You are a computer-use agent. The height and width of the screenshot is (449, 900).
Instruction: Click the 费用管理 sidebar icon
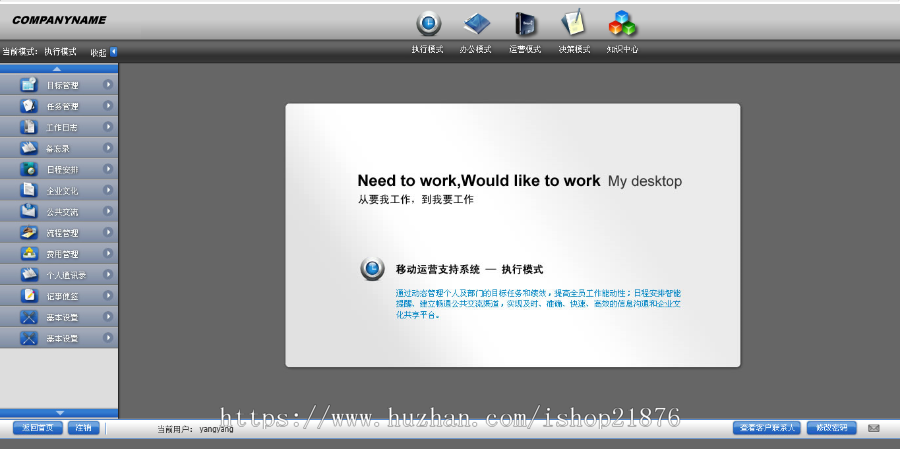(29, 254)
